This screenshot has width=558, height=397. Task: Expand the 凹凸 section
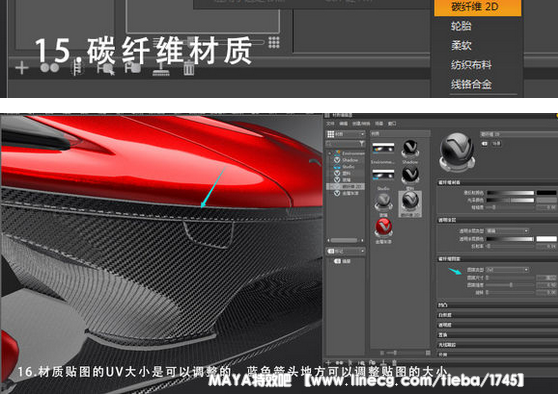[497, 305]
